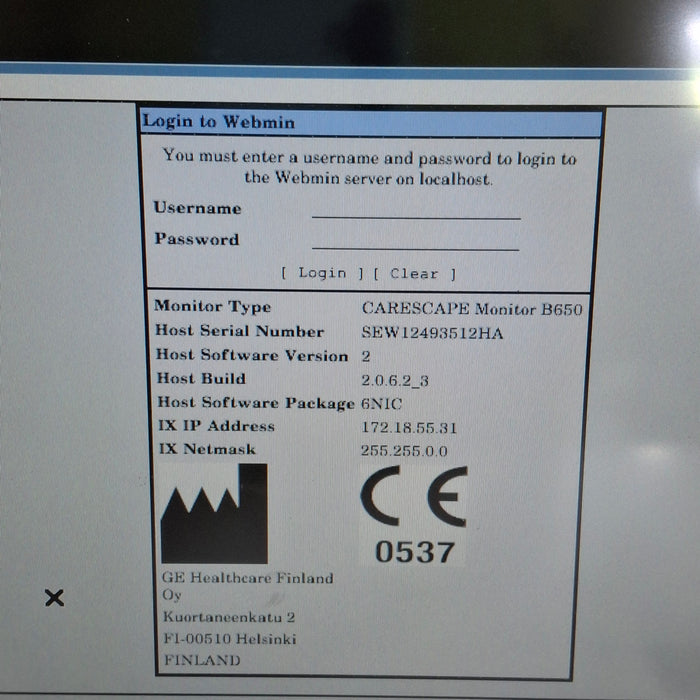Click the 'IX IP Address' label

click(217, 425)
